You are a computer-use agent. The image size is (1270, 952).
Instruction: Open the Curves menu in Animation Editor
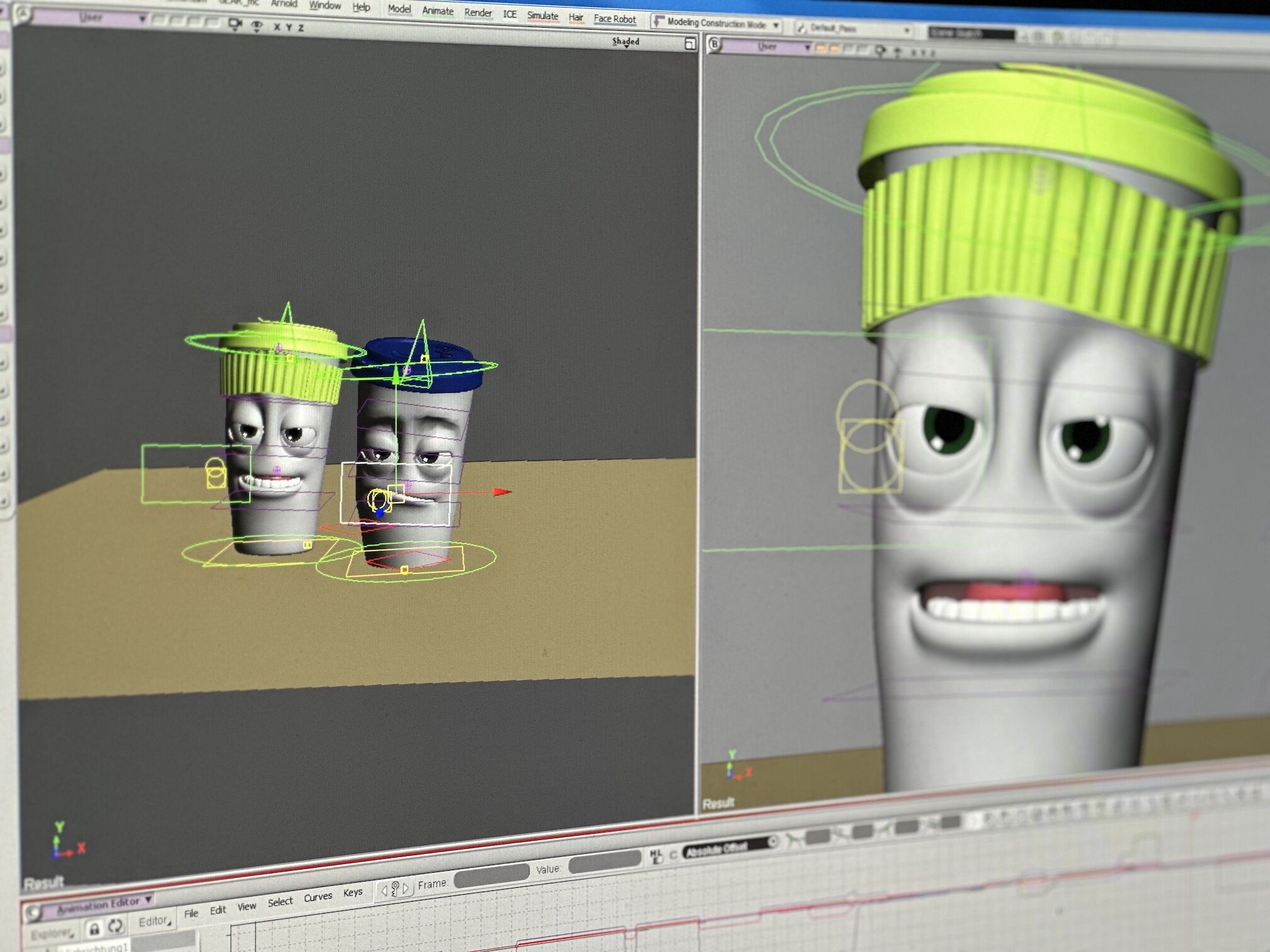(x=317, y=897)
